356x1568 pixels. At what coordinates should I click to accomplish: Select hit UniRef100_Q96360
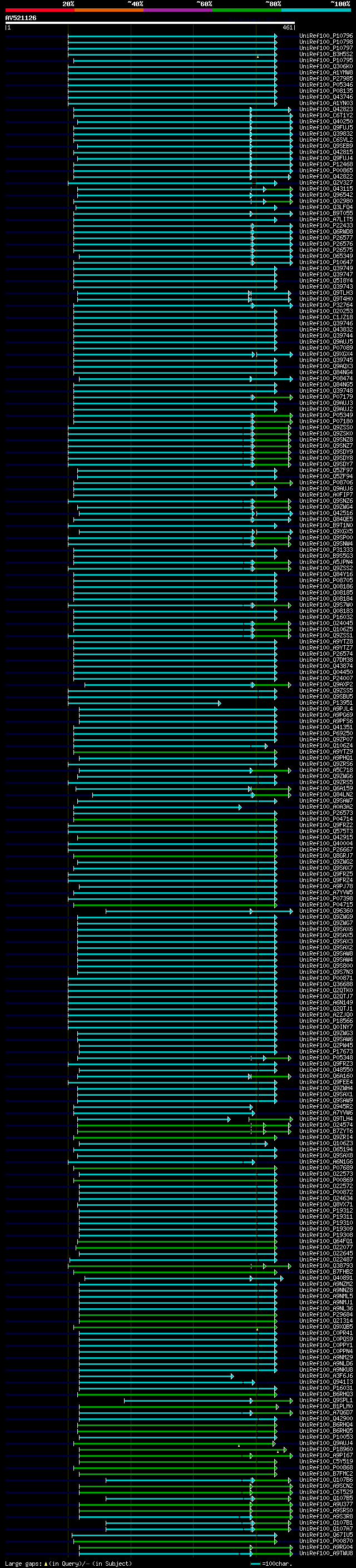click(326, 911)
